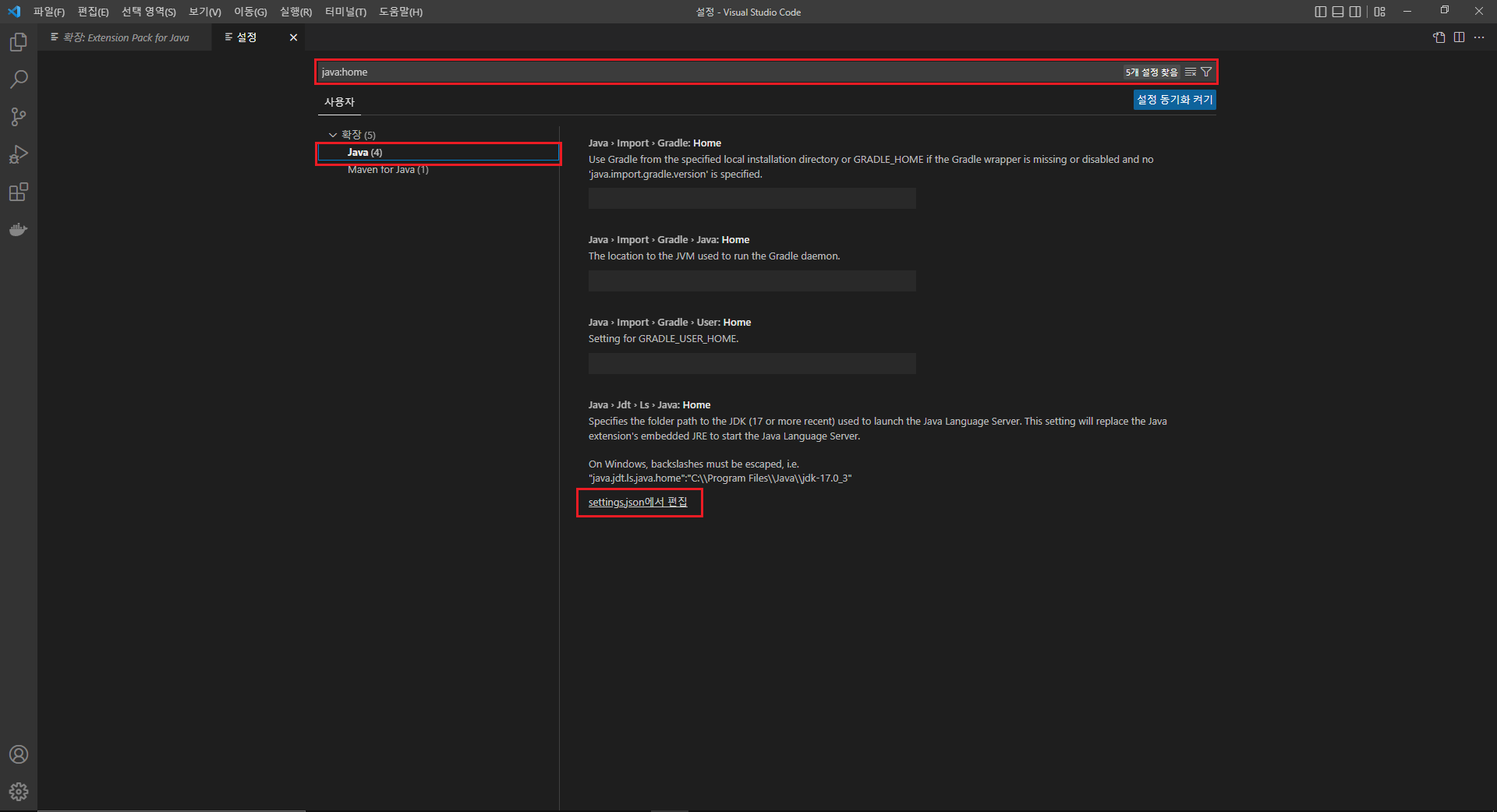1497x812 pixels.
Task: Open the 보기(V) menu
Action: point(205,12)
